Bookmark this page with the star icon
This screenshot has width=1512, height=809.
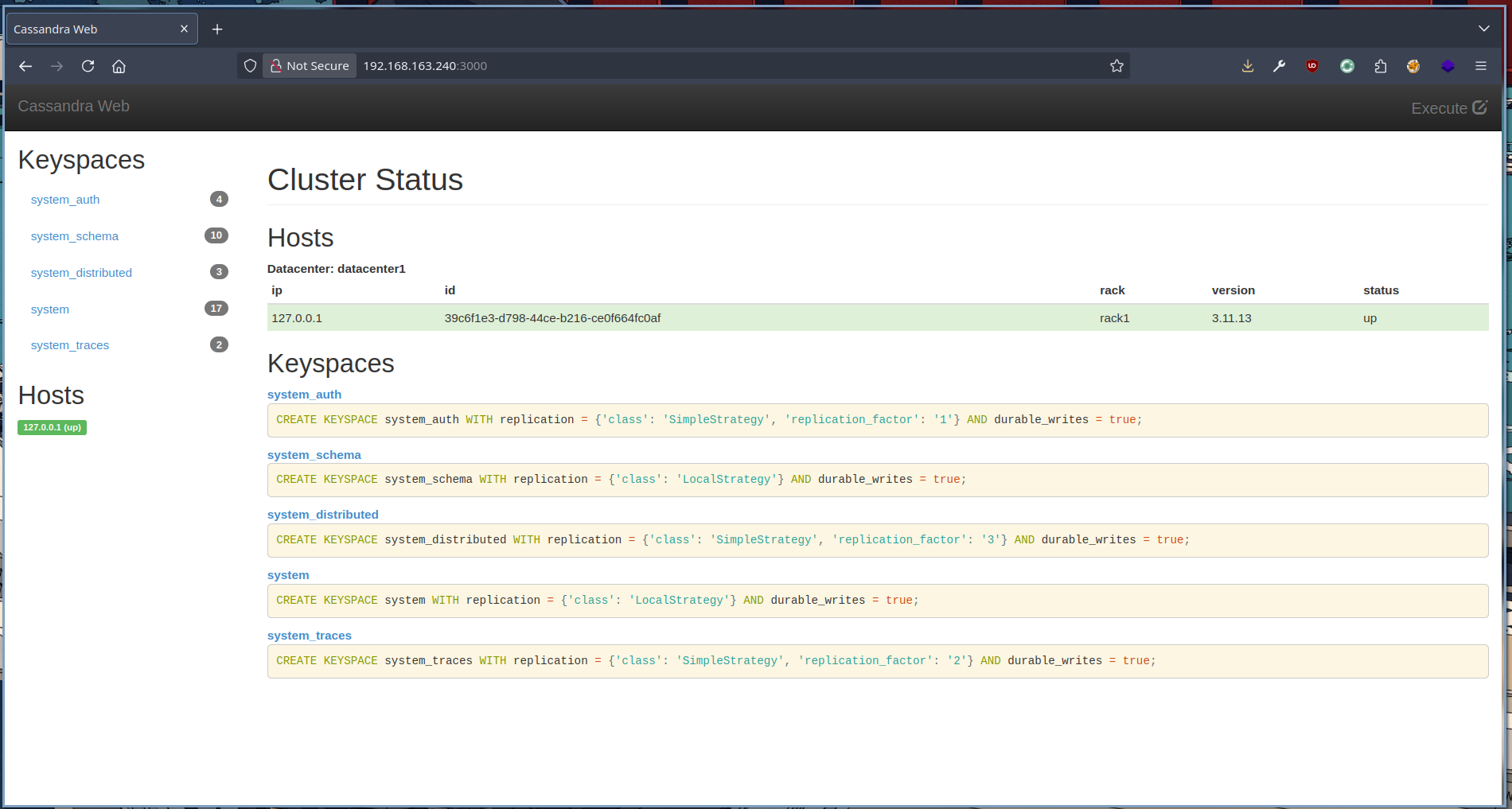(1116, 66)
